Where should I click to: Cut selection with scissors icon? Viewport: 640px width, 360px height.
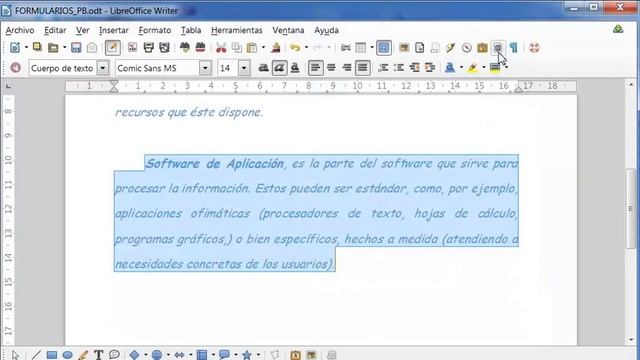click(221, 47)
